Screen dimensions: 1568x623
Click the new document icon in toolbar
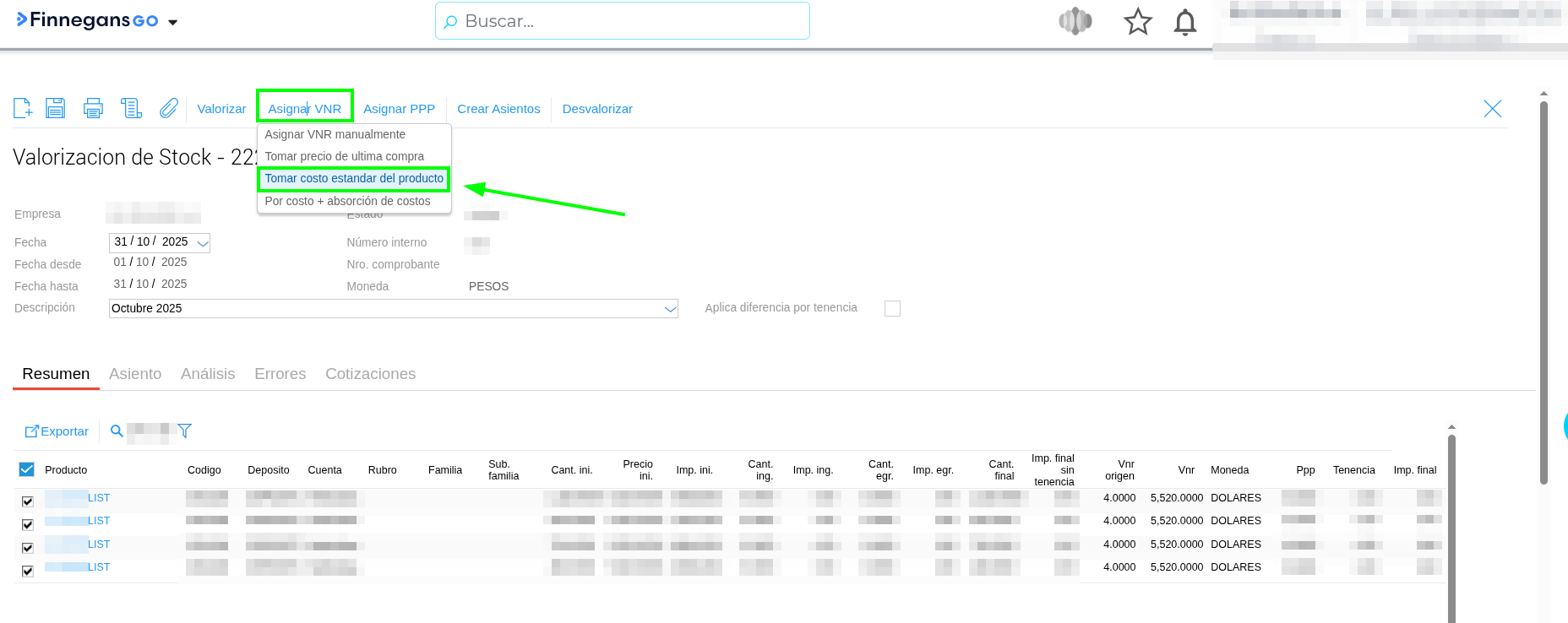coord(23,108)
